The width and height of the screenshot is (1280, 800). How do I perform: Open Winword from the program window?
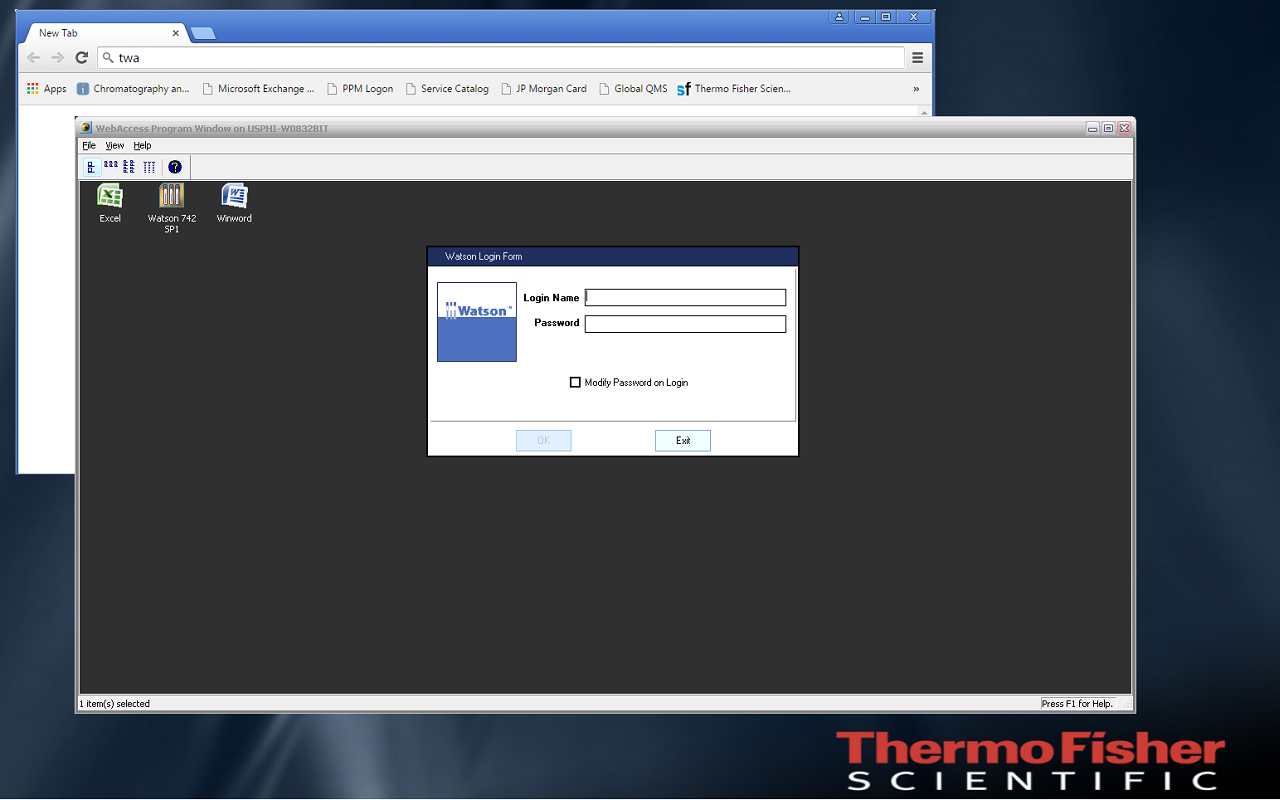point(233,197)
